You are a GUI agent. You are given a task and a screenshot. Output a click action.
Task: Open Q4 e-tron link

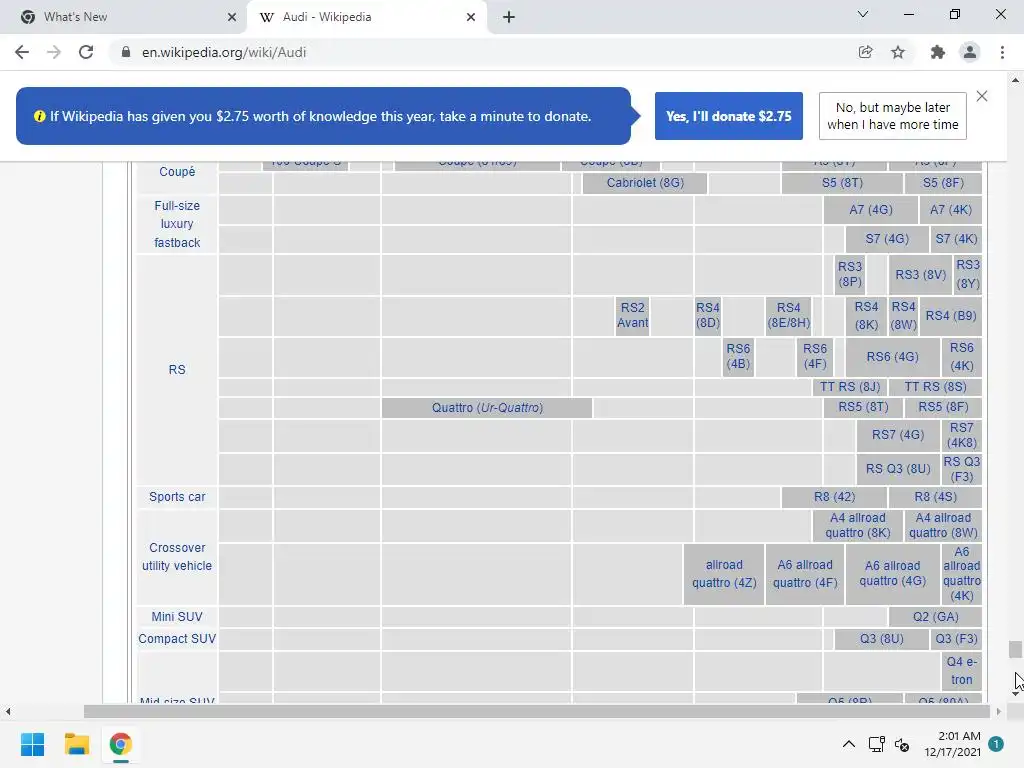[x=962, y=671]
